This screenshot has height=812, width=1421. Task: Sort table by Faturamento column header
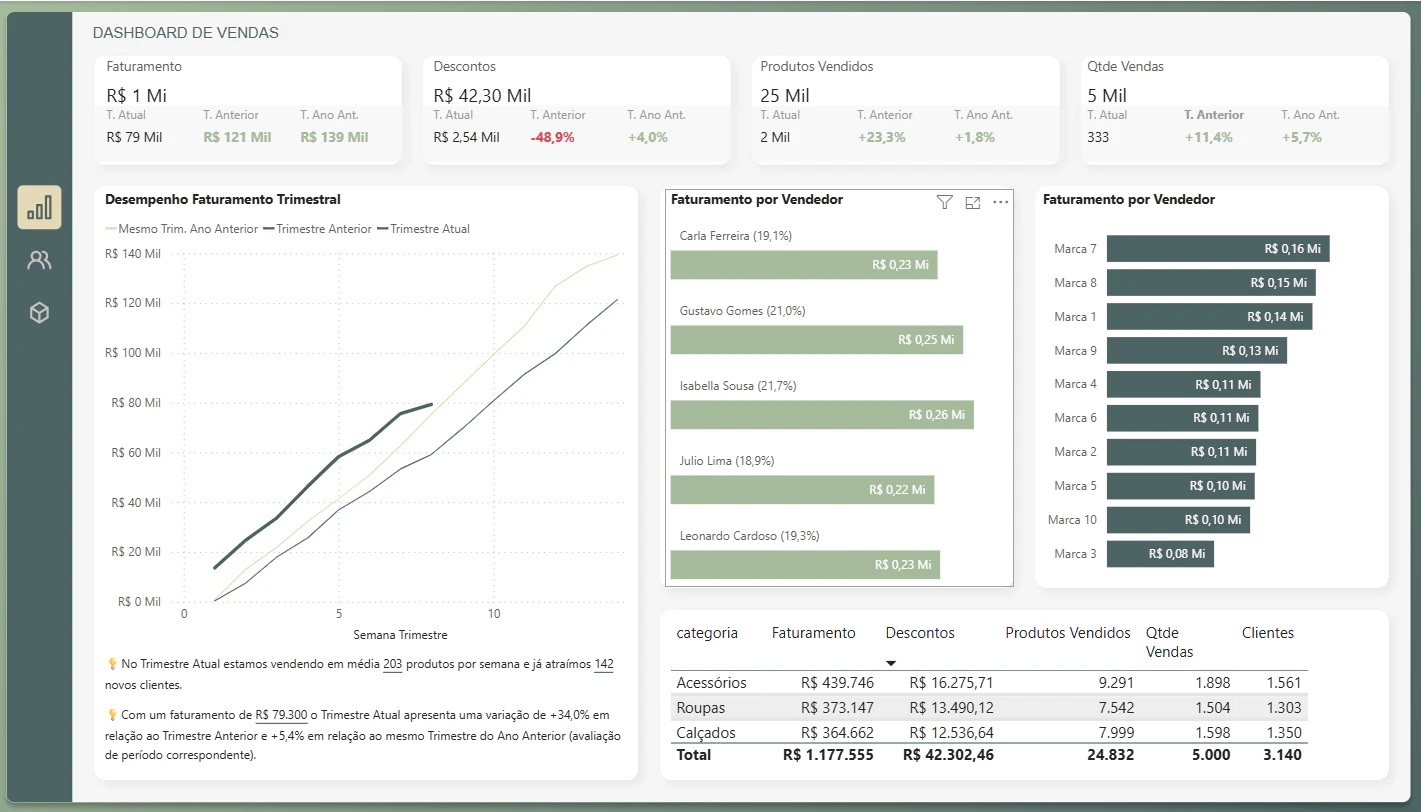point(813,633)
